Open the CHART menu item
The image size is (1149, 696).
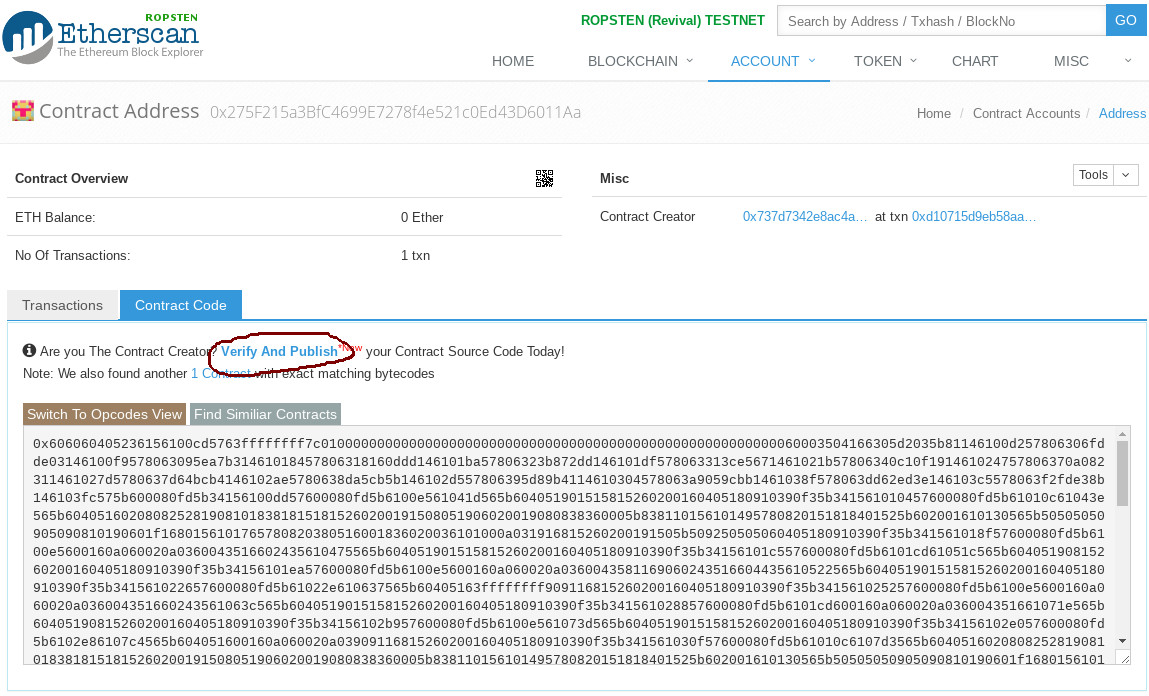pyautogui.click(x=975, y=62)
